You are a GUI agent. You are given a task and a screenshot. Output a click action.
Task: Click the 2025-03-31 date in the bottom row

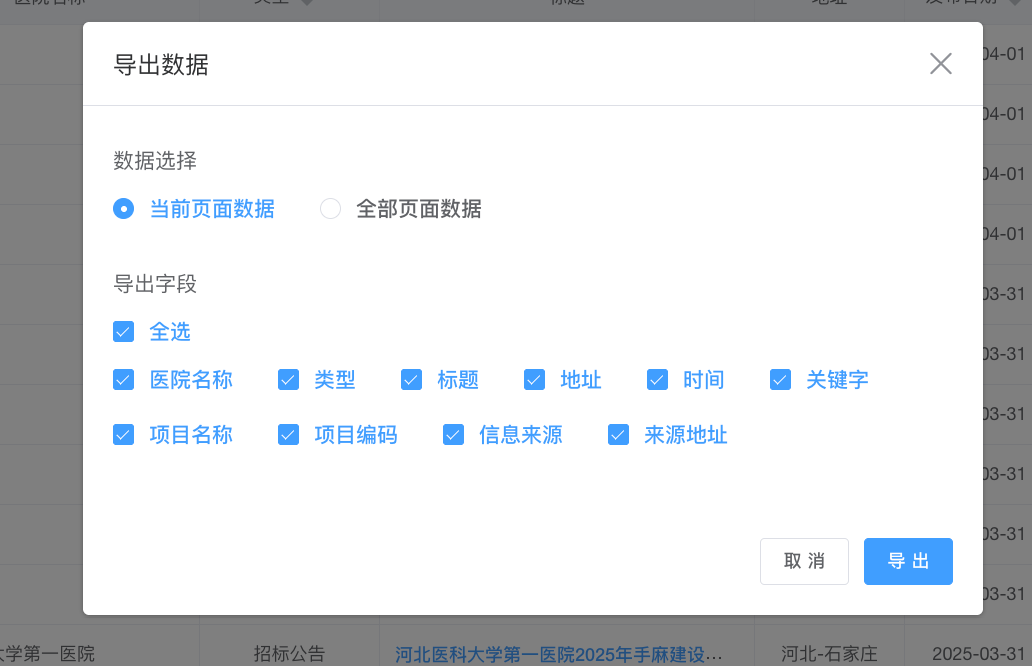tap(978, 655)
